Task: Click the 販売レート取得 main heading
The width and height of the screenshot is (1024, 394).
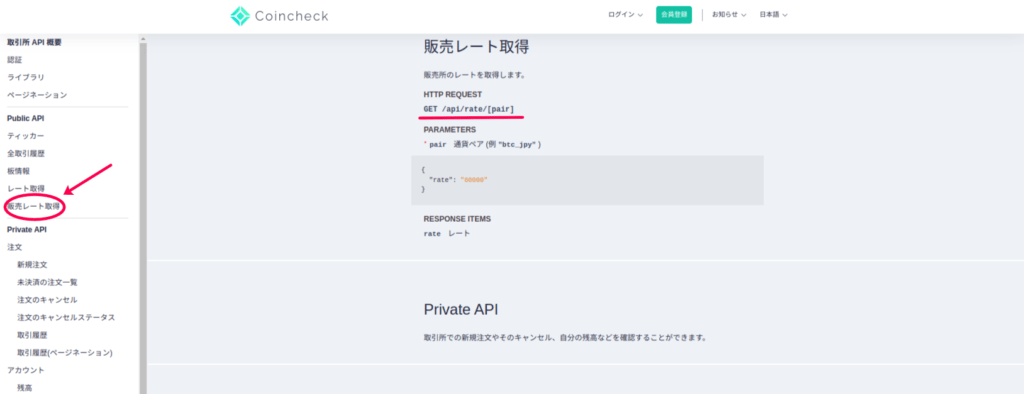Action: pyautogui.click(x=476, y=46)
